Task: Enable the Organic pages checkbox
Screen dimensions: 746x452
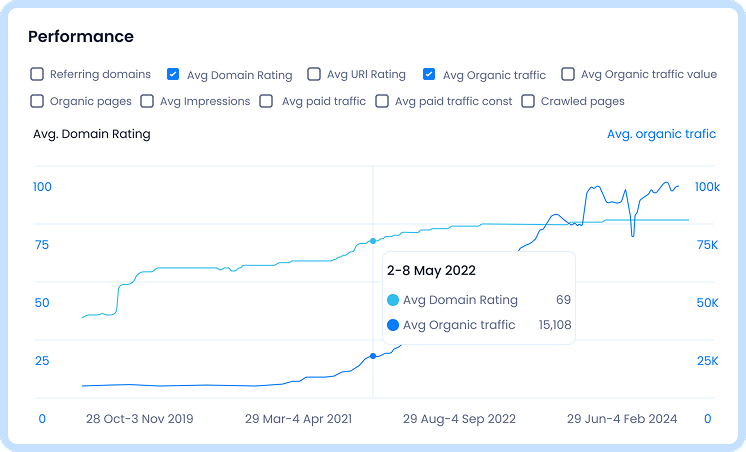Action: point(37,101)
